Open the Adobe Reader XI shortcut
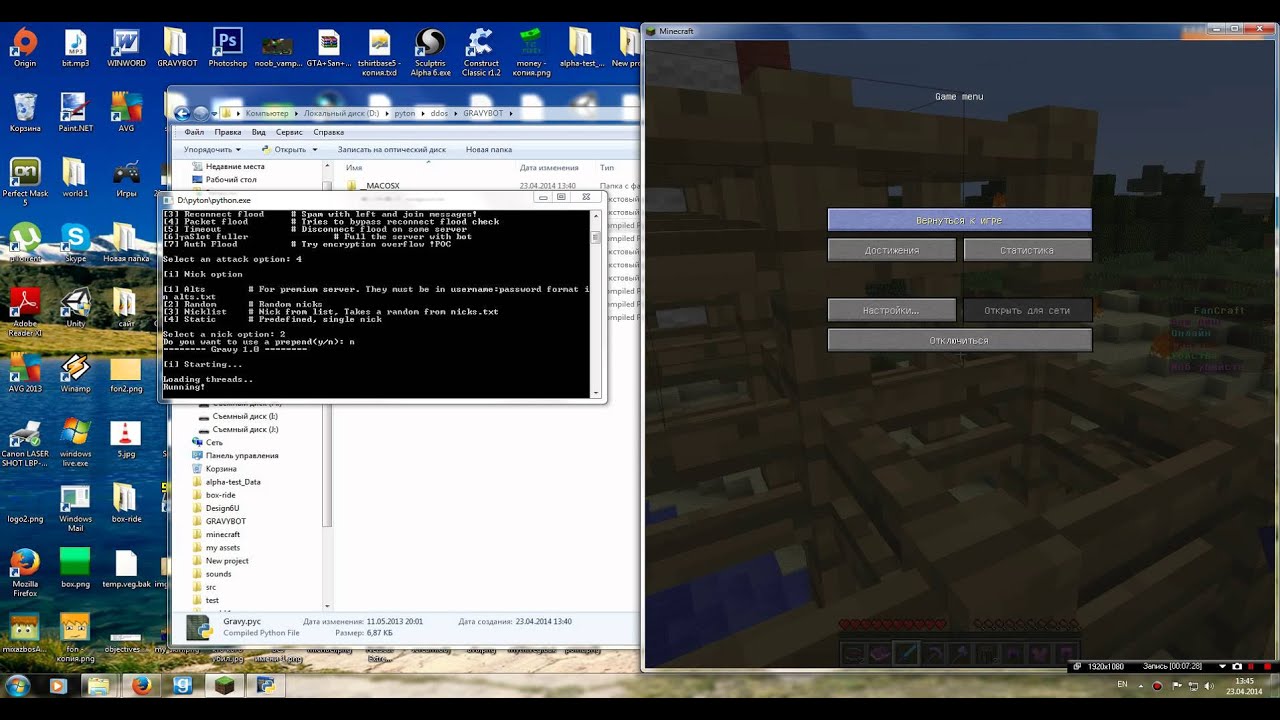 (25, 312)
